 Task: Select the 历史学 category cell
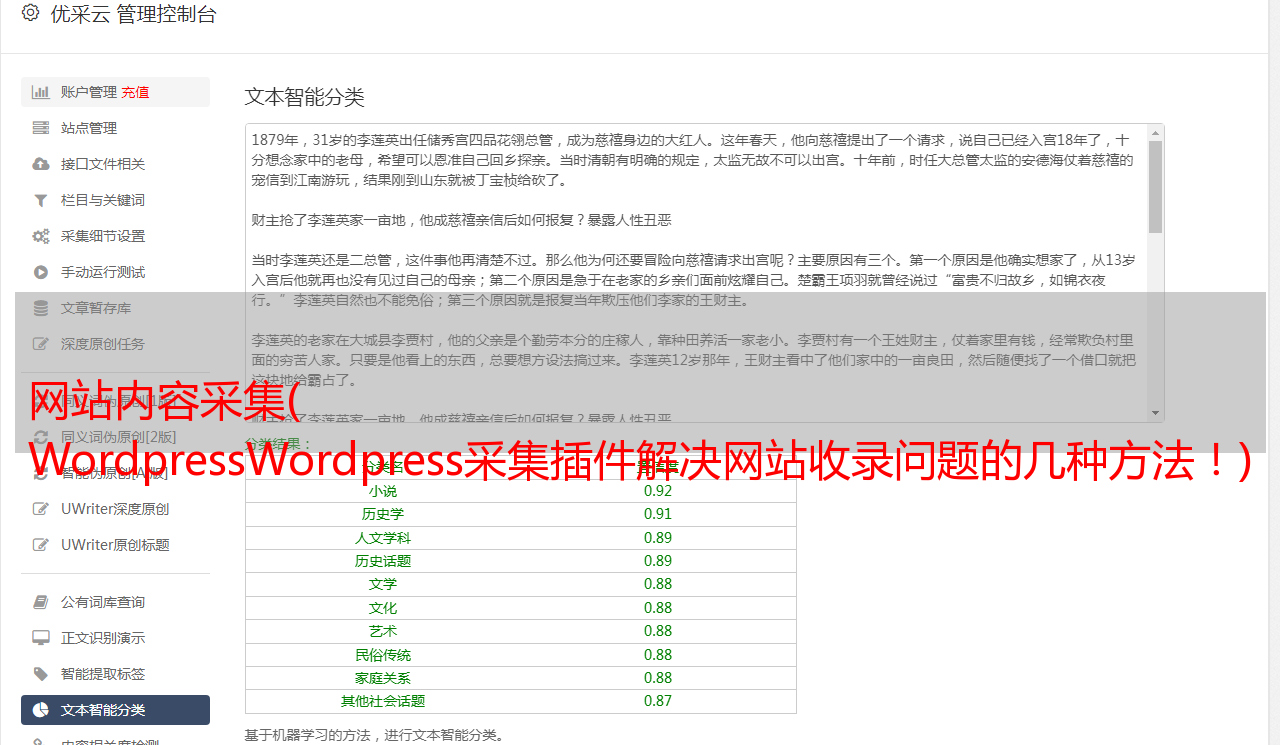point(383,514)
